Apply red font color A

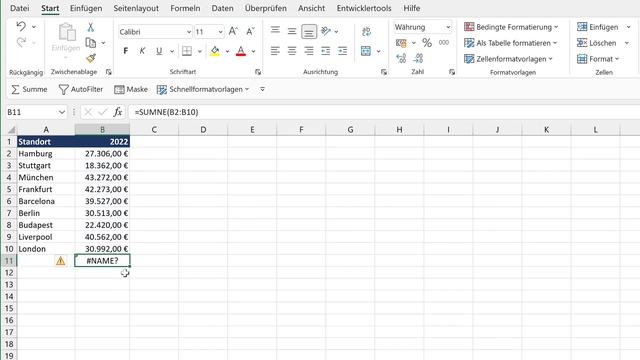241,51
